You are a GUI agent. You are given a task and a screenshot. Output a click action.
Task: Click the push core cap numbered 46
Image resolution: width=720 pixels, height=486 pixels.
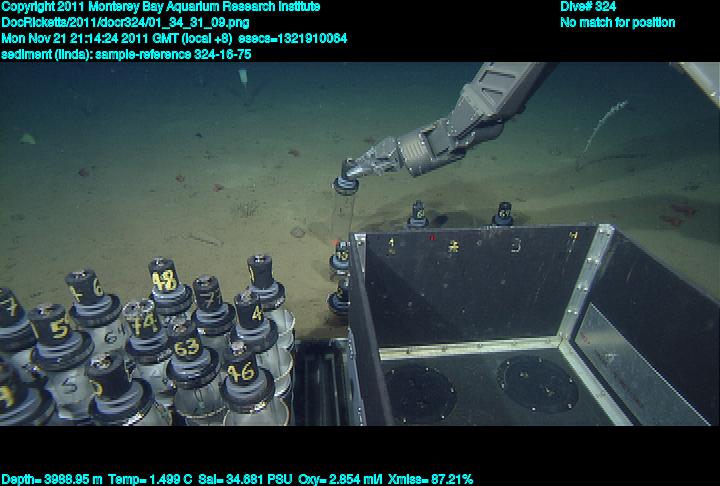click(x=241, y=369)
